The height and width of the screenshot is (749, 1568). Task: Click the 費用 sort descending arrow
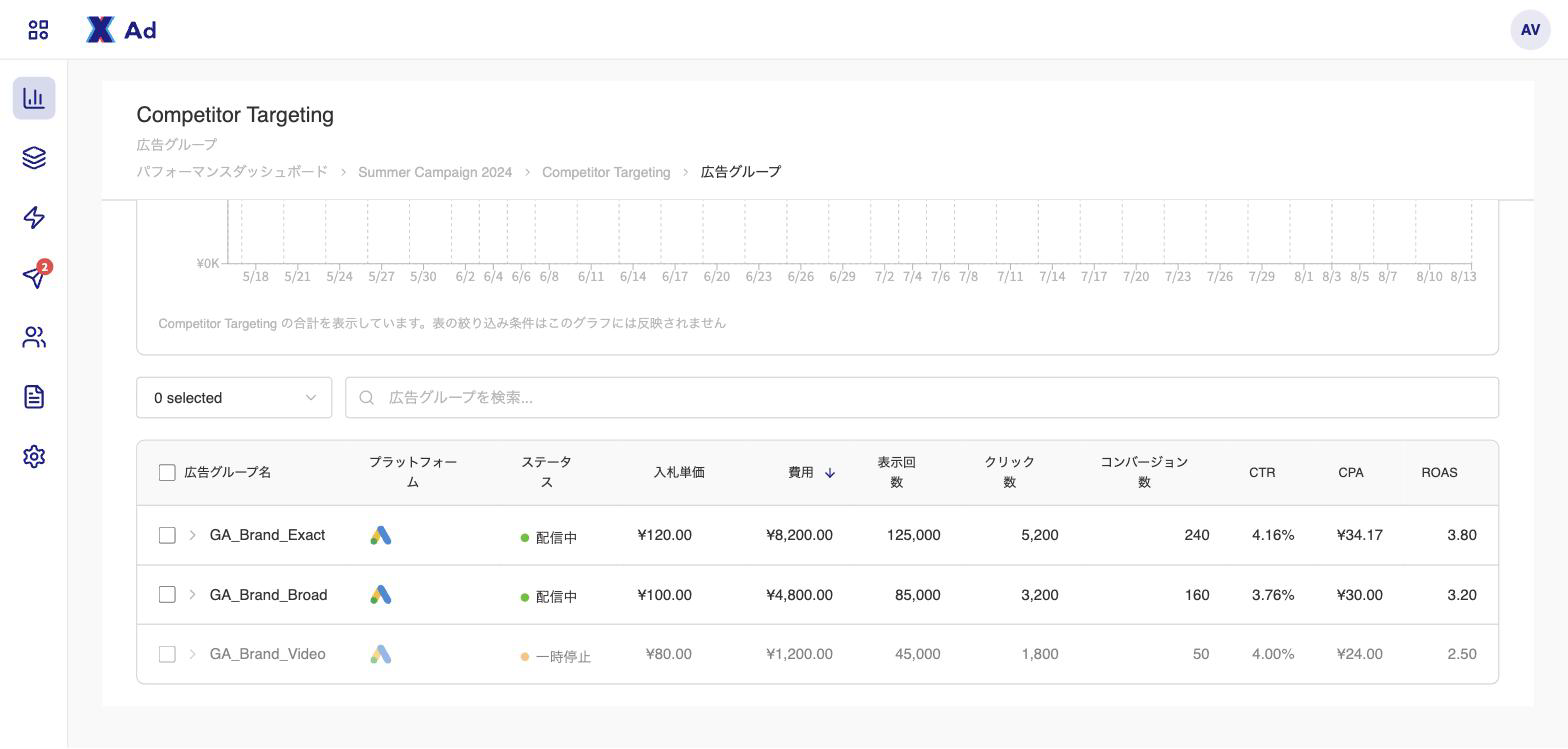point(829,473)
